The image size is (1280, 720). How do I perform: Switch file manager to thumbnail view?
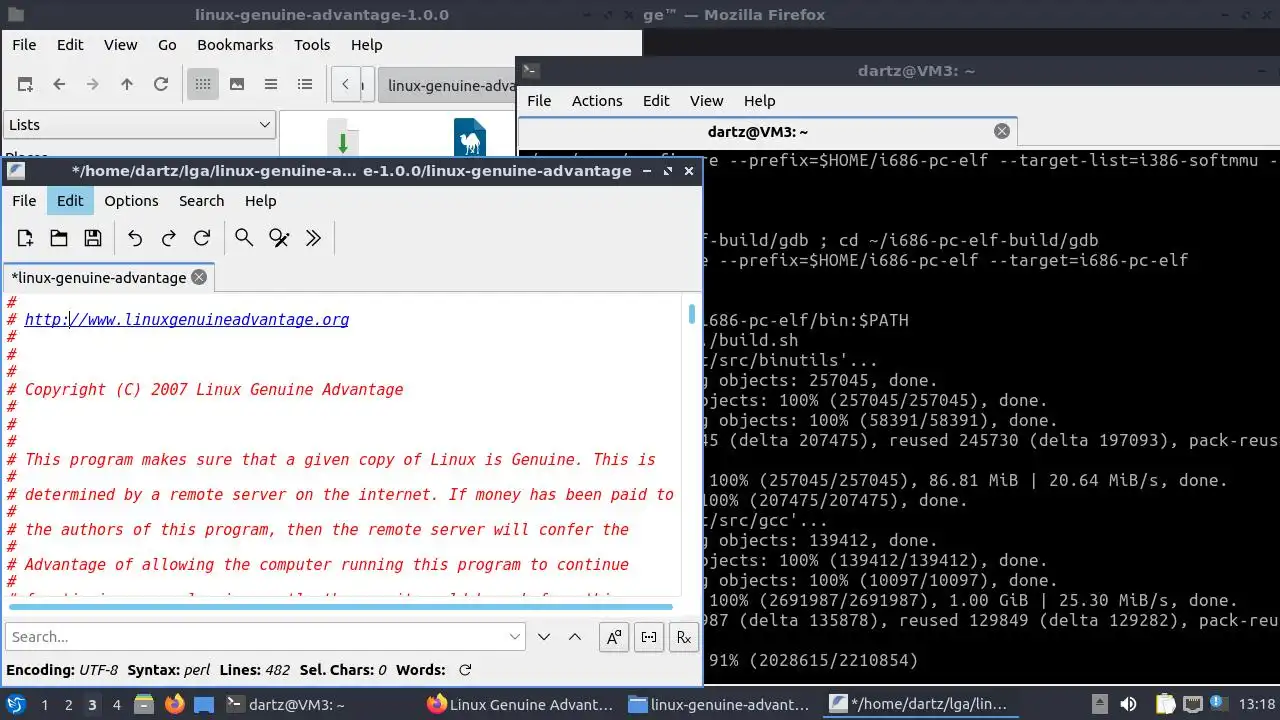tap(237, 85)
